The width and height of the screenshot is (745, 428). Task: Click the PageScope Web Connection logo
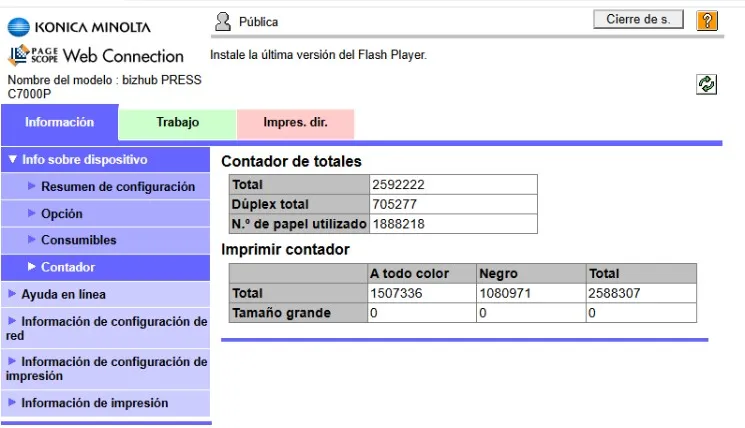[96, 56]
